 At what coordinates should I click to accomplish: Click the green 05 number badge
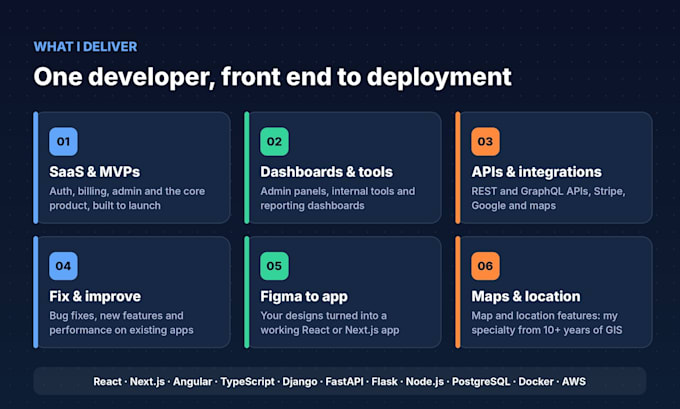pyautogui.click(x=275, y=266)
